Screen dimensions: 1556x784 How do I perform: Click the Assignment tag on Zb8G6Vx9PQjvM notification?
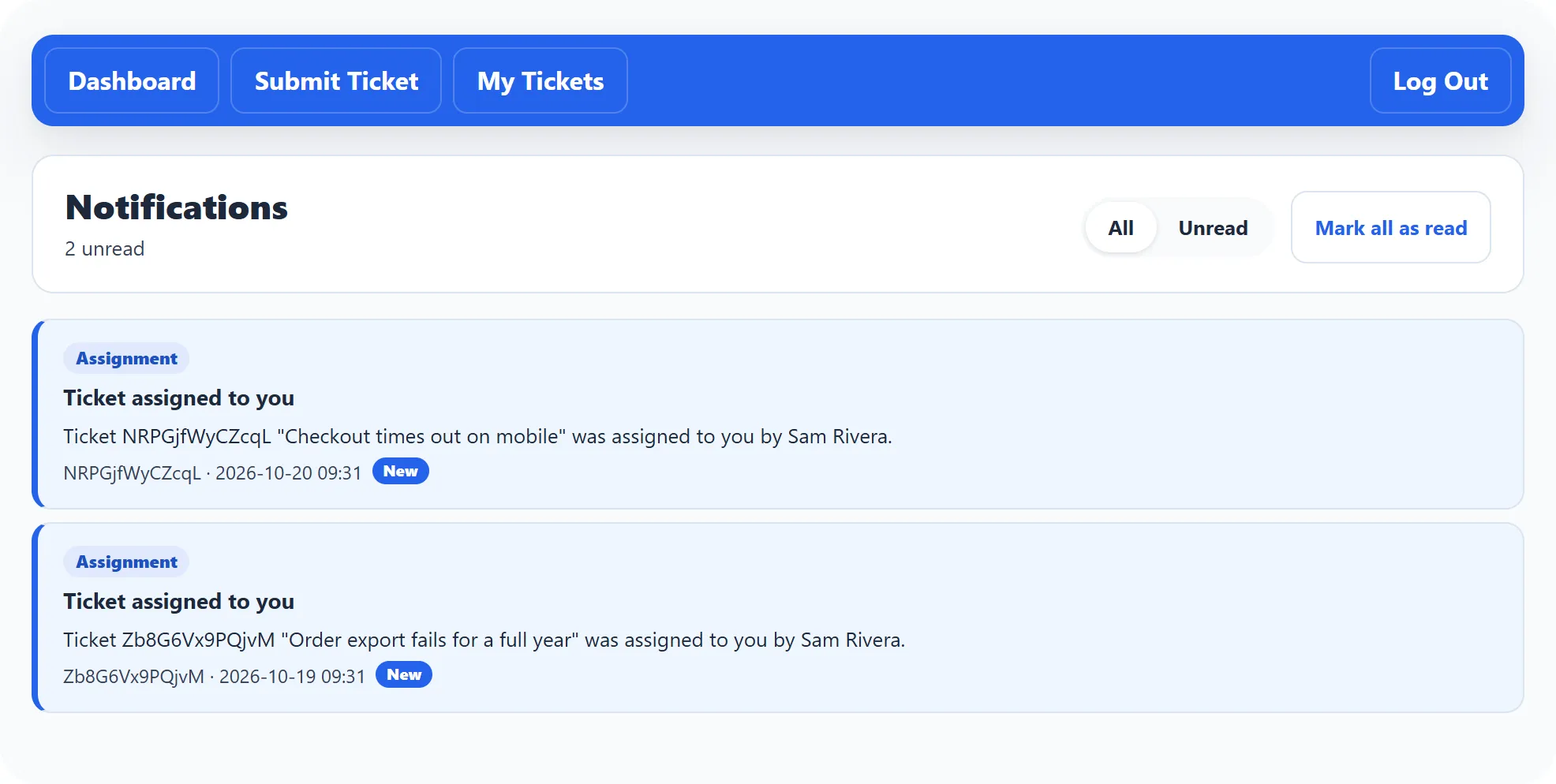[126, 562]
